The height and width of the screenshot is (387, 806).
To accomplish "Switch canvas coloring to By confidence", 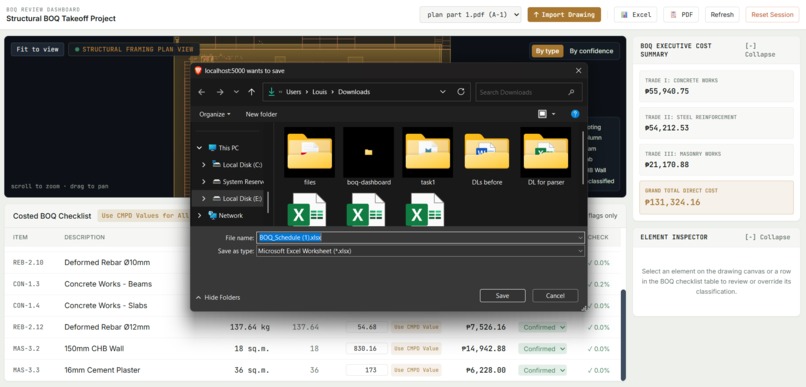I will (591, 51).
